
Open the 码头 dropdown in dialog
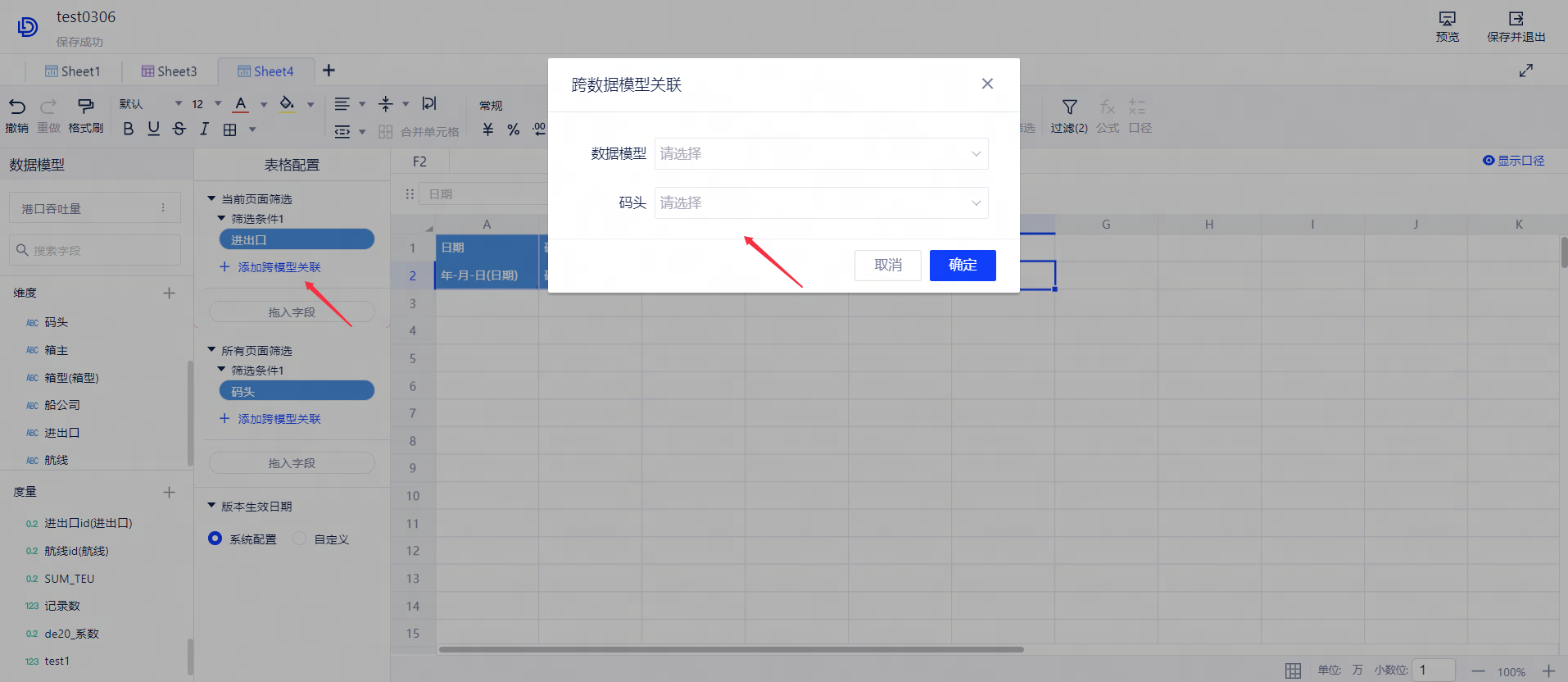tap(821, 203)
